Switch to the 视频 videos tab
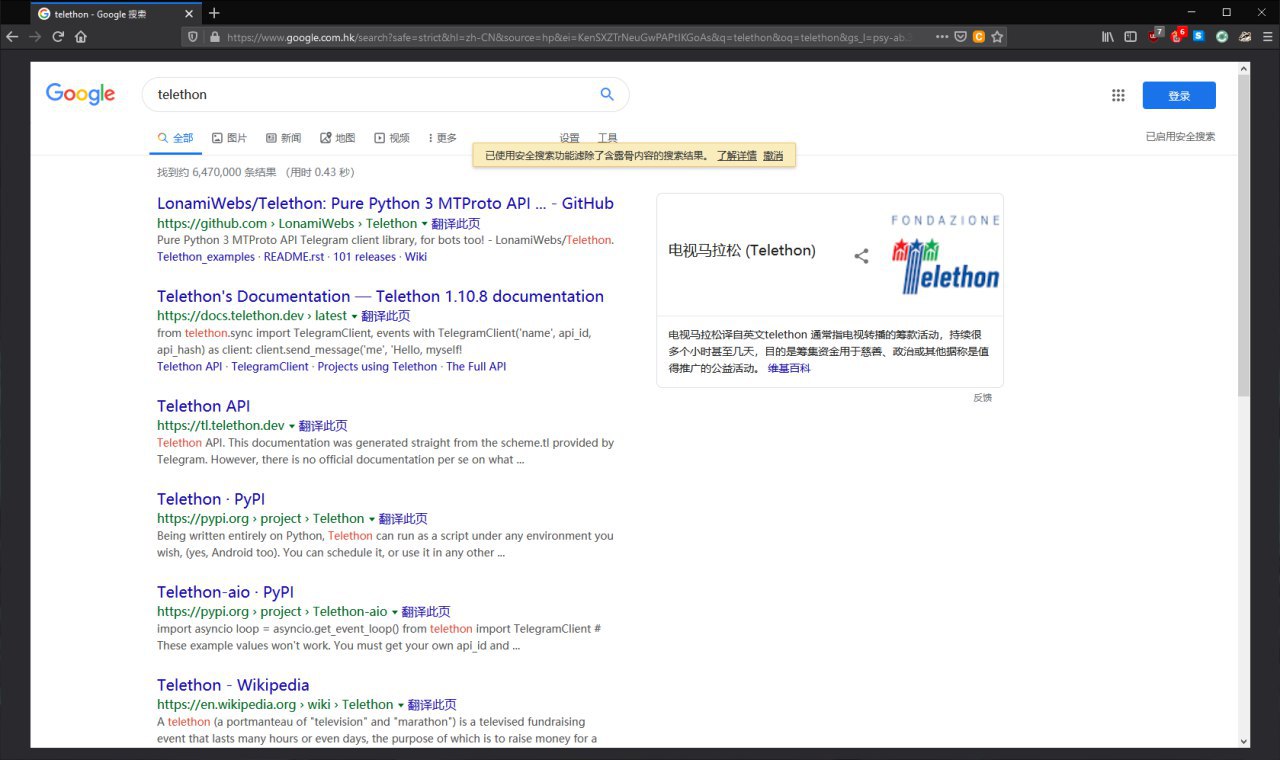Viewport: 1280px width, 760px height. click(391, 138)
